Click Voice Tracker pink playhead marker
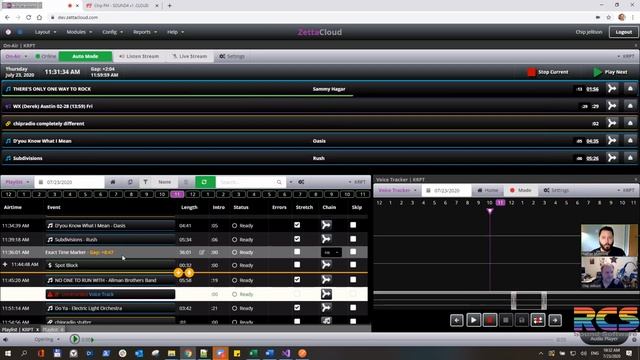The image size is (640, 360). point(490,211)
